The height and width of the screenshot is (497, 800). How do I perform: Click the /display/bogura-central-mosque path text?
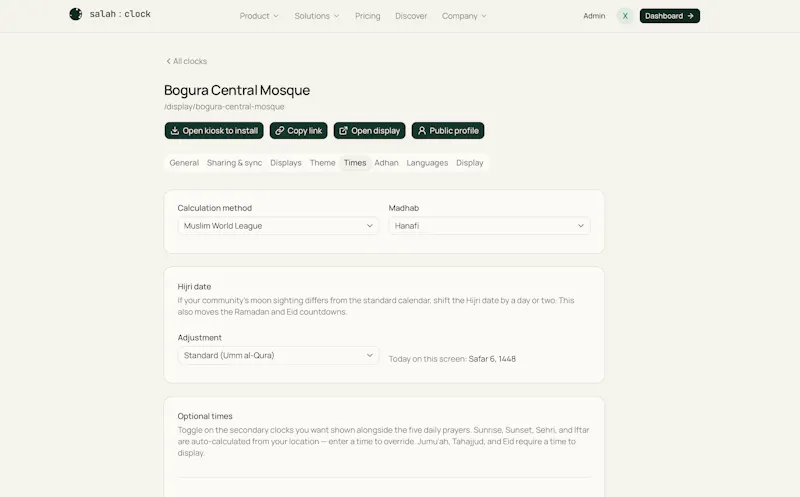point(224,107)
